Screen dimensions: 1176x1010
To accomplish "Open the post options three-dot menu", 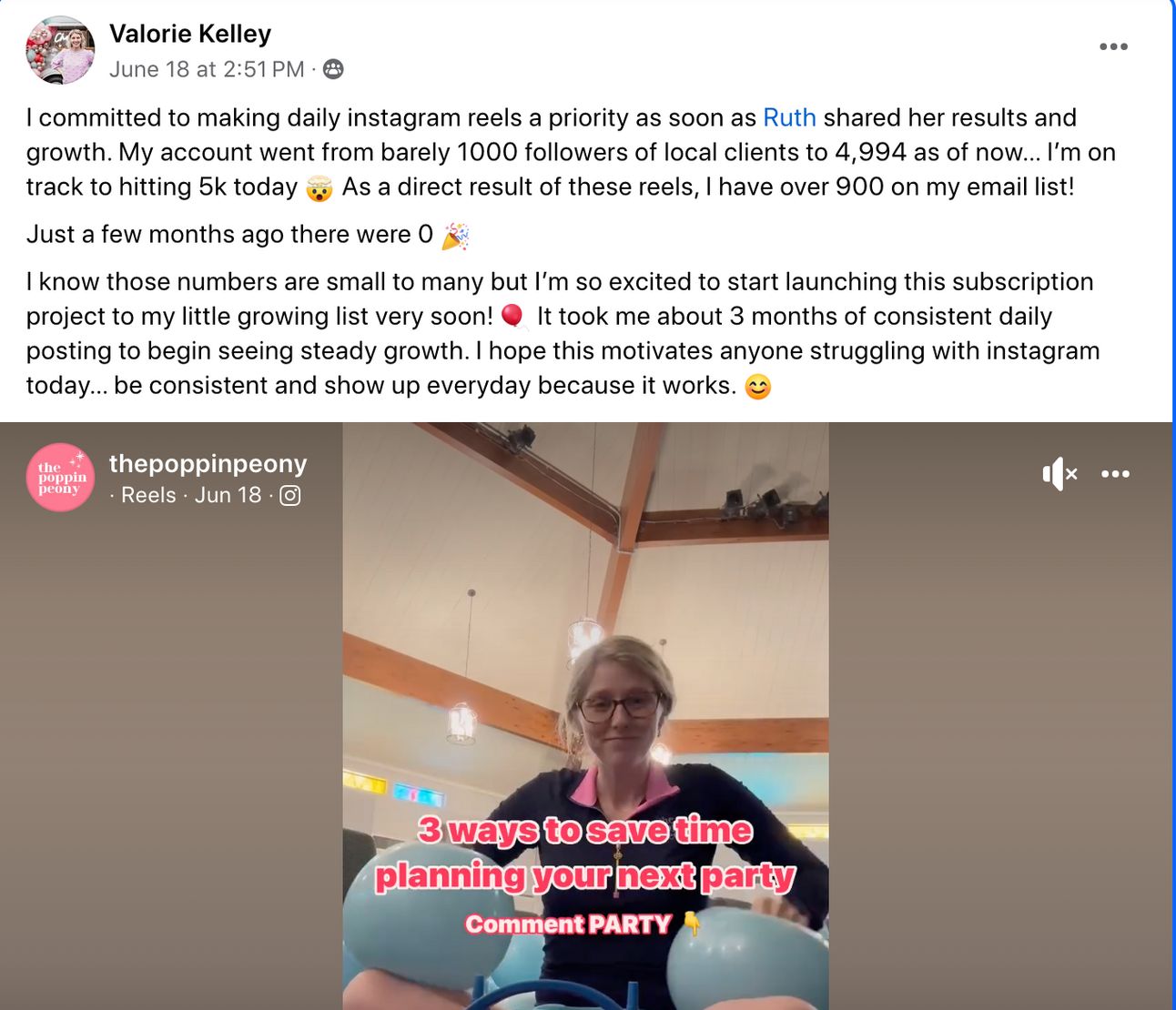I will 1113,46.
